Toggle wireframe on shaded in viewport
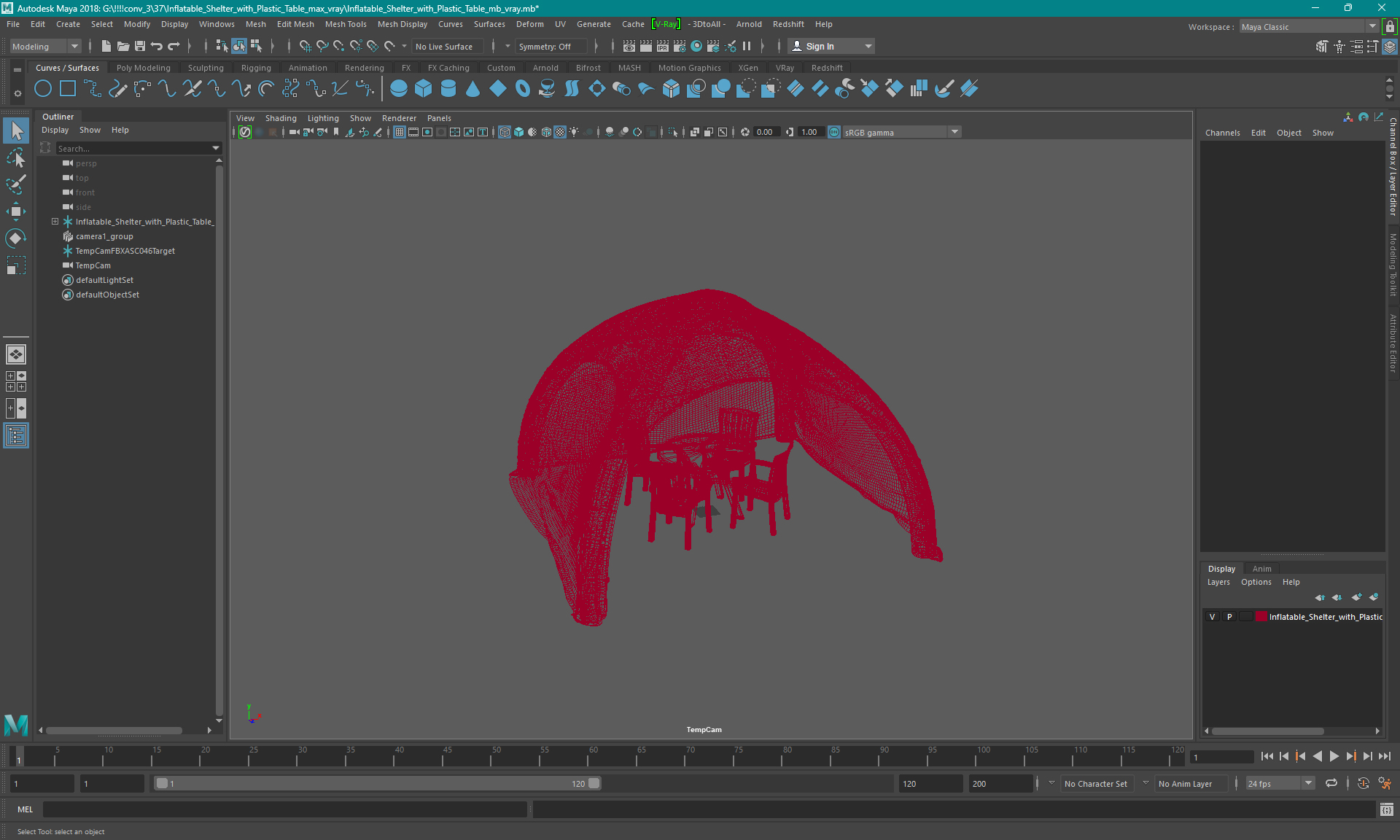1400x840 pixels. [546, 132]
